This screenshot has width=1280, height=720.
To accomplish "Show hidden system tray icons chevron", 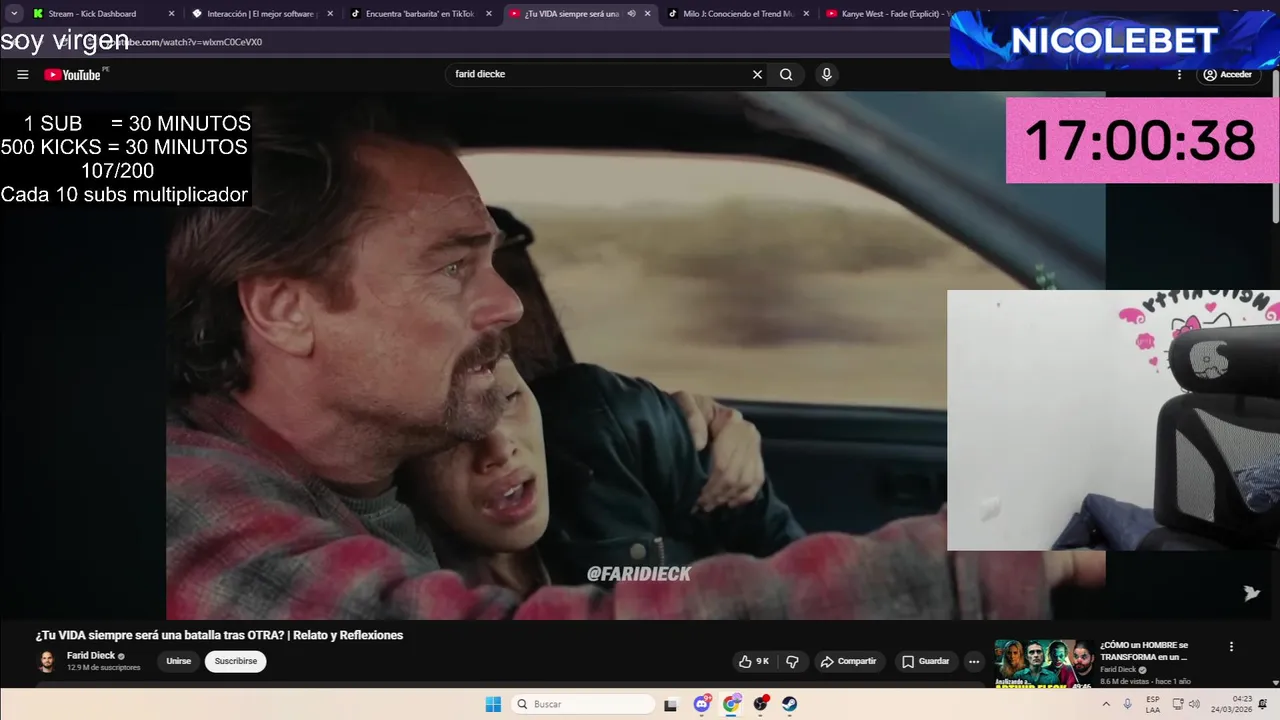I will 1107,704.
